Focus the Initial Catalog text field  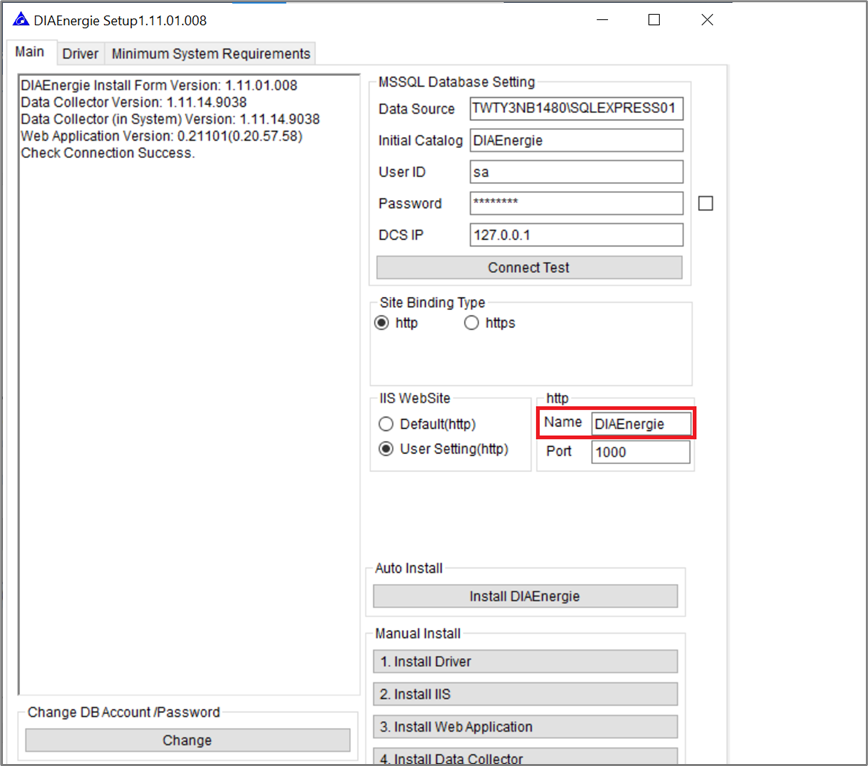click(576, 141)
